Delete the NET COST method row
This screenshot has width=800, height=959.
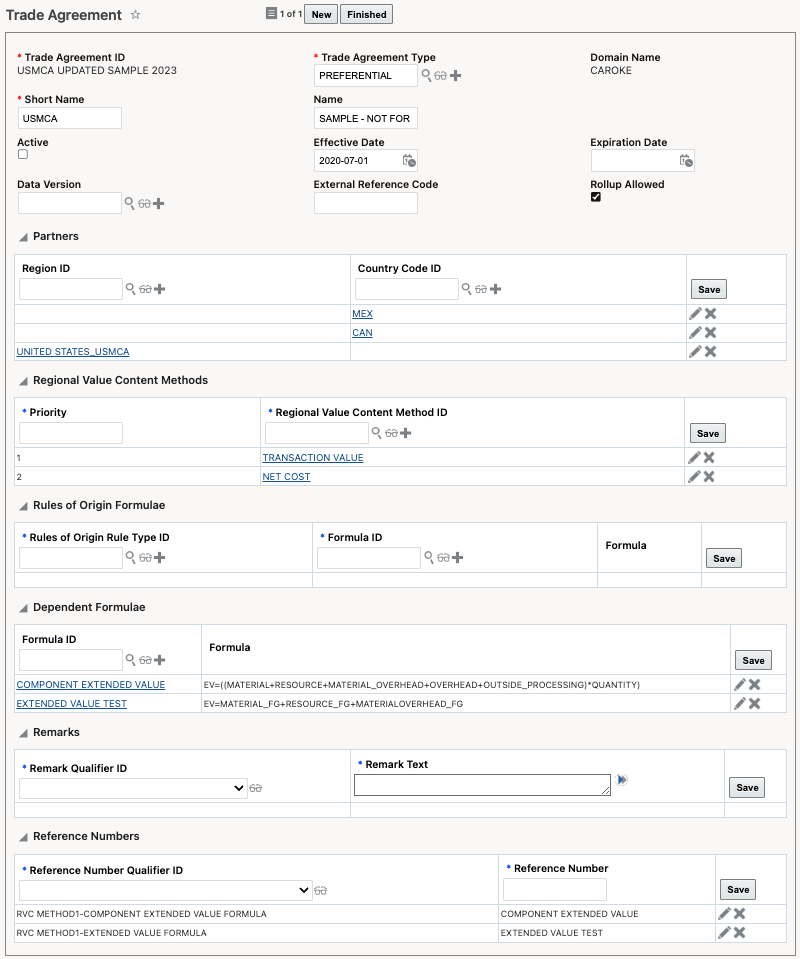tap(709, 477)
